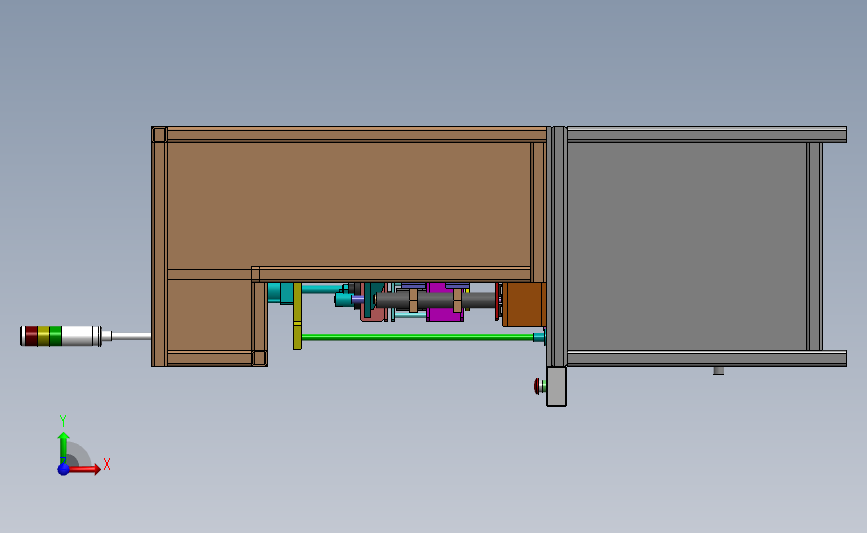
Task: Select the yellow segment of the signal tower light
Action: click(x=43, y=336)
